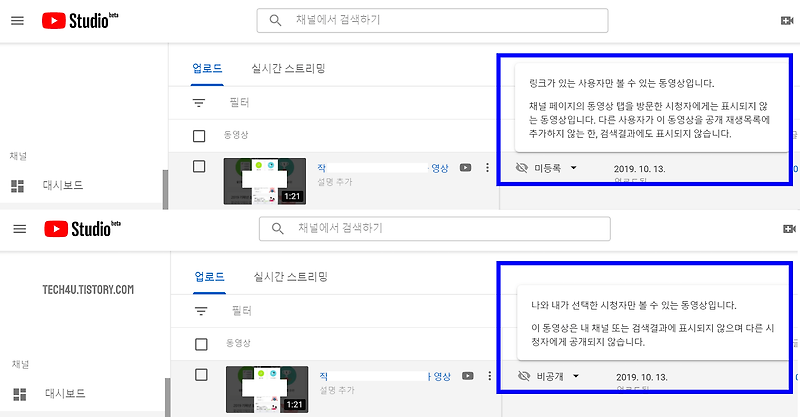Toggle the crossed-eye visibility icon beside 미등록
This screenshot has height=417, width=800.
pos(521,168)
